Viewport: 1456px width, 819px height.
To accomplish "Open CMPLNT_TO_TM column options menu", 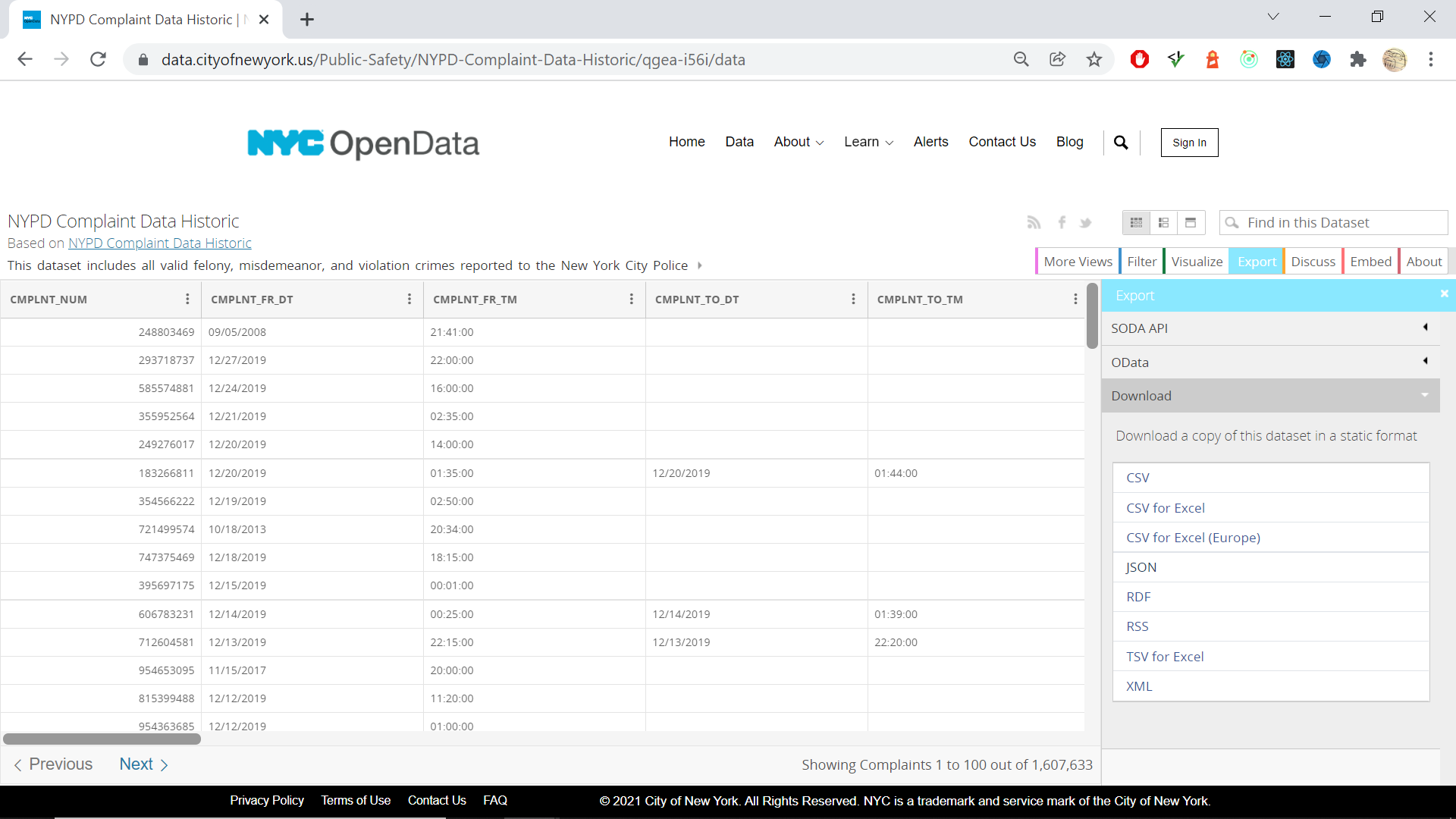I will pyautogui.click(x=1075, y=299).
